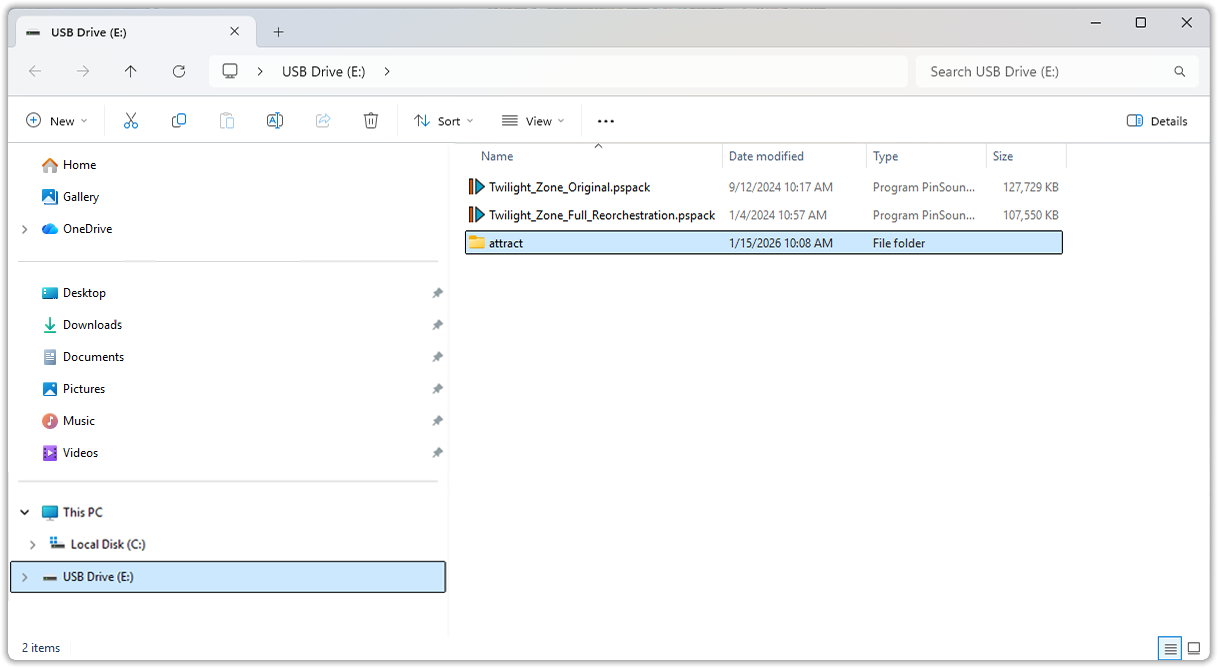Switch to details list view in status bar
The height and width of the screenshot is (668, 1218).
(1170, 648)
